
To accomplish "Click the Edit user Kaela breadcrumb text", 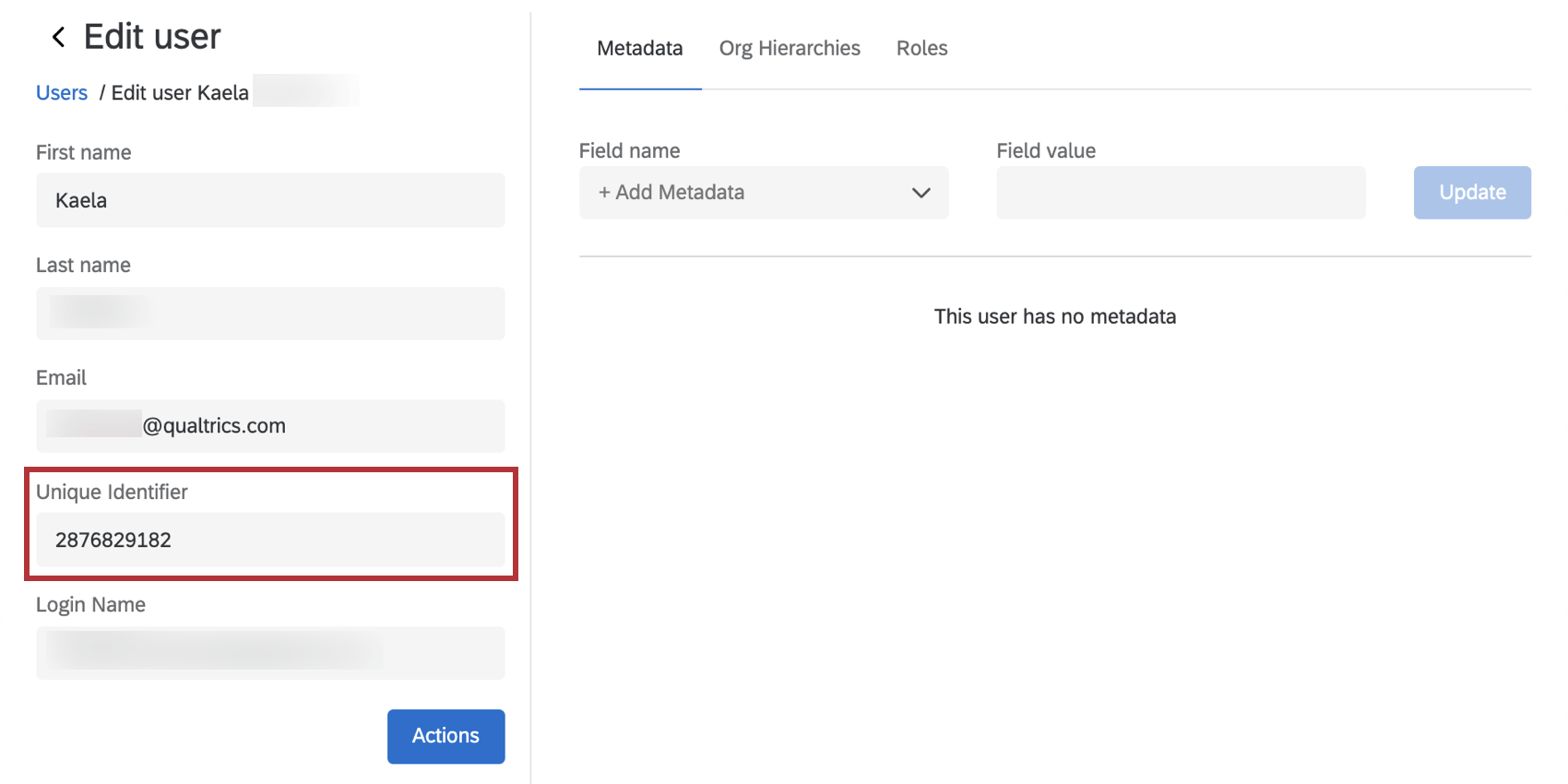I will tap(180, 93).
